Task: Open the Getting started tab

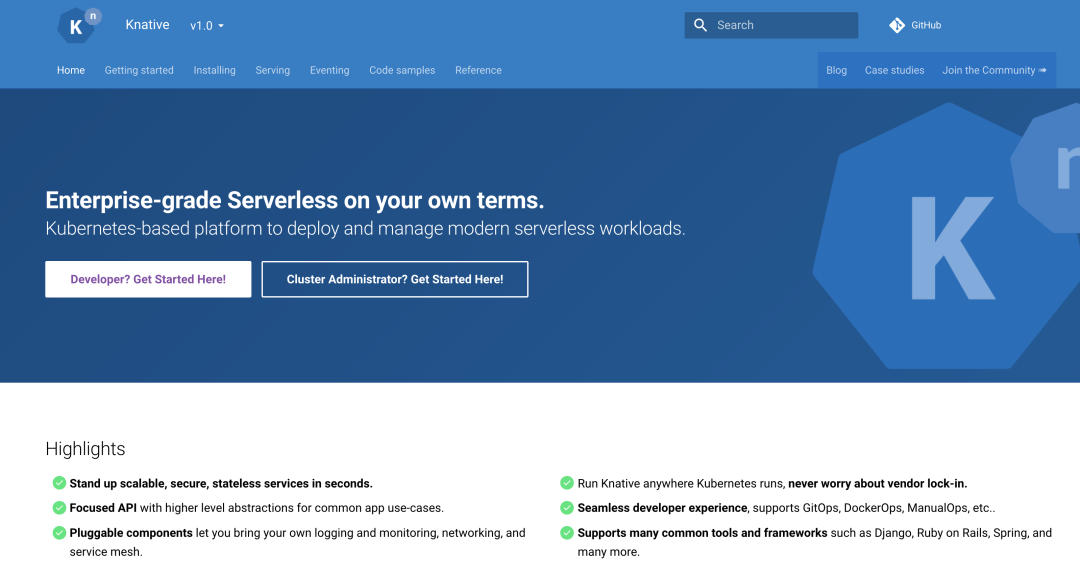Action: pyautogui.click(x=139, y=70)
